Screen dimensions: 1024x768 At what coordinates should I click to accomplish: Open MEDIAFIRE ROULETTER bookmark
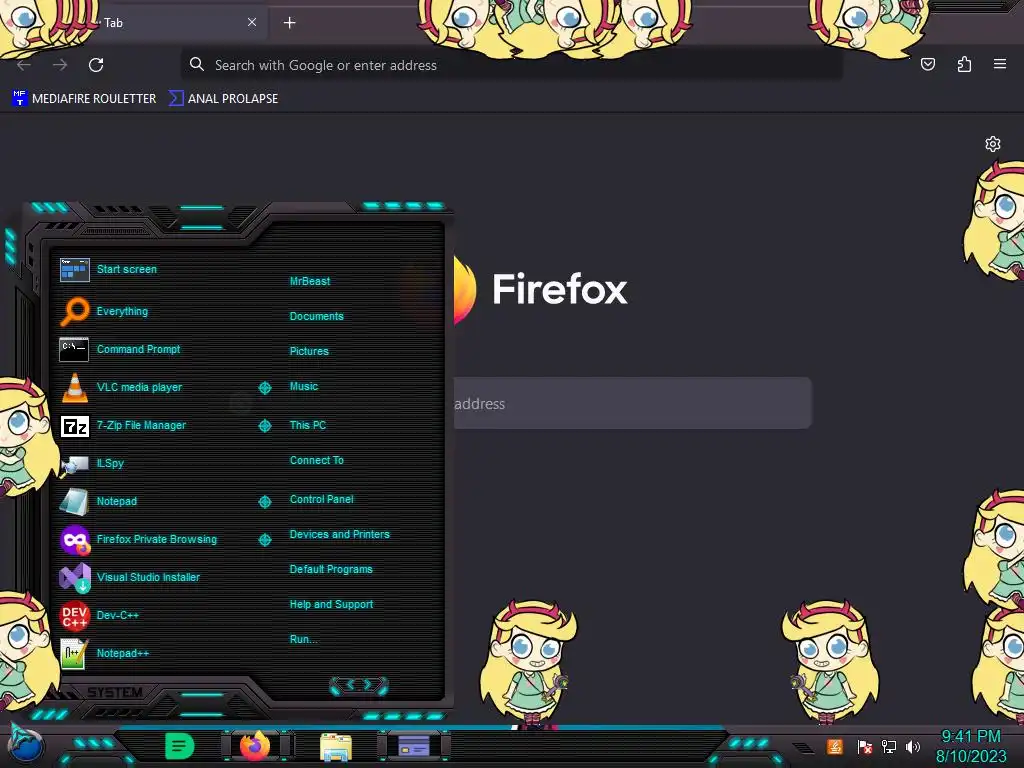tap(84, 99)
